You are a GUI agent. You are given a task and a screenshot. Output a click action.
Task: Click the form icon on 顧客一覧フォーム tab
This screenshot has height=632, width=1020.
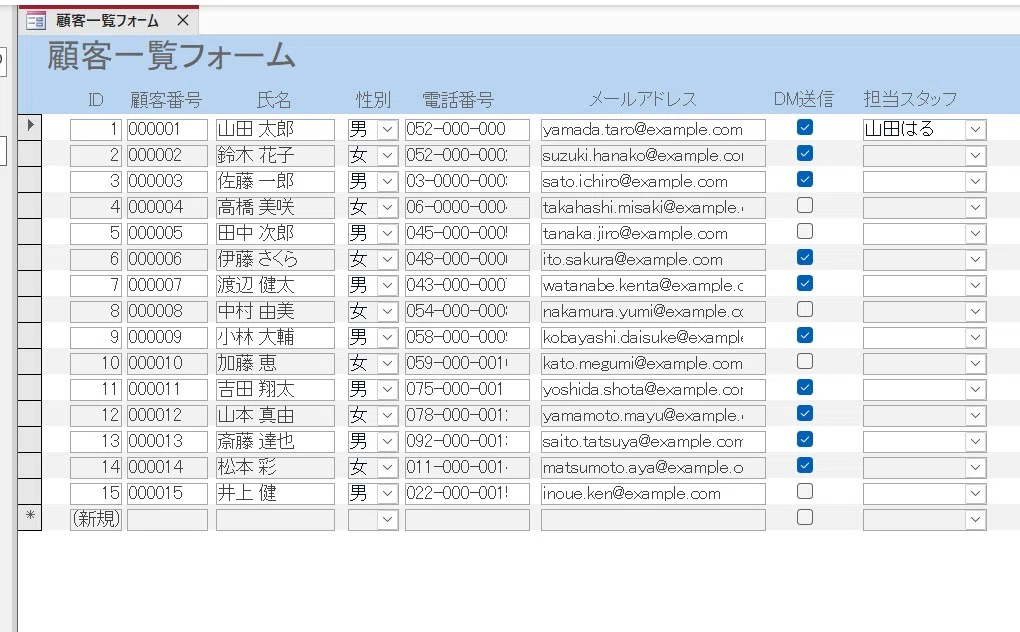[x=35, y=21]
